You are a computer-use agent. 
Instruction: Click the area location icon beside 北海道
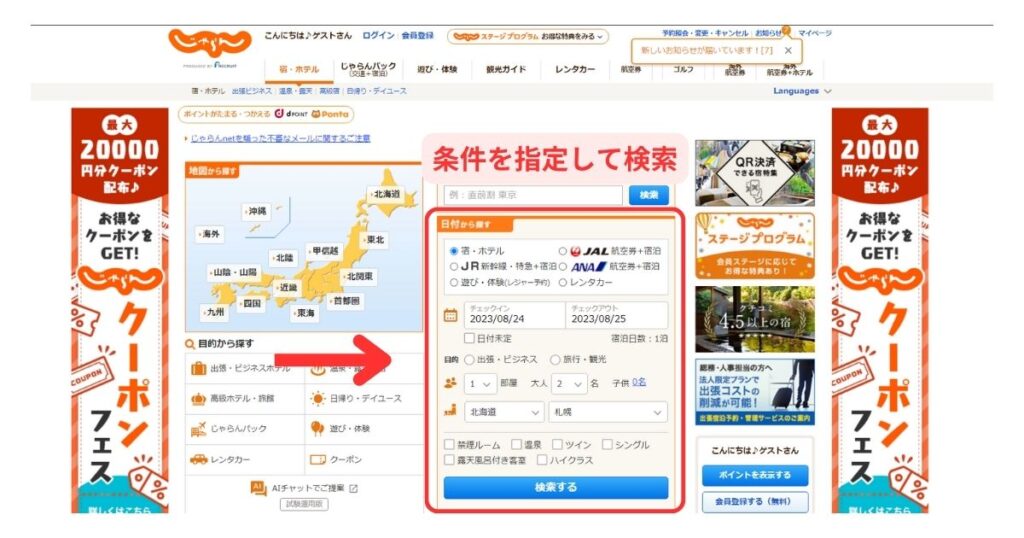pos(450,411)
